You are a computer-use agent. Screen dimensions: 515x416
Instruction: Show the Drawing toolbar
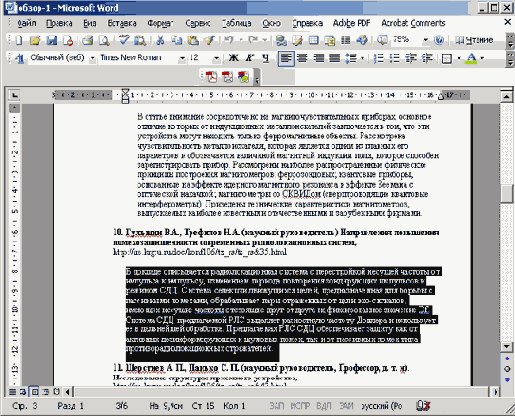point(362,40)
